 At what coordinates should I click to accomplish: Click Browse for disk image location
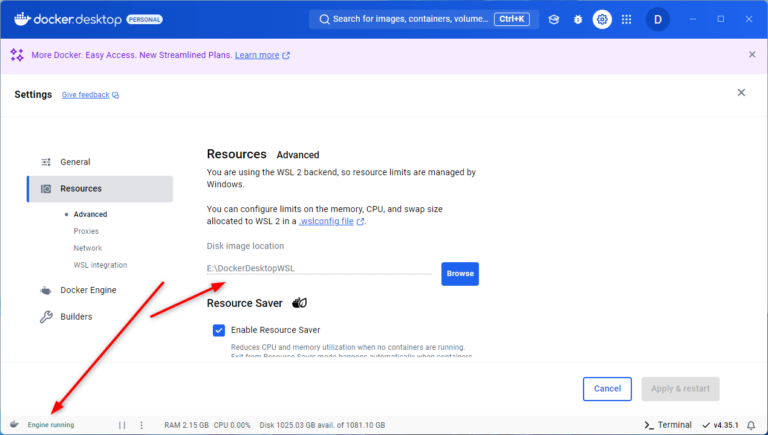[460, 273]
